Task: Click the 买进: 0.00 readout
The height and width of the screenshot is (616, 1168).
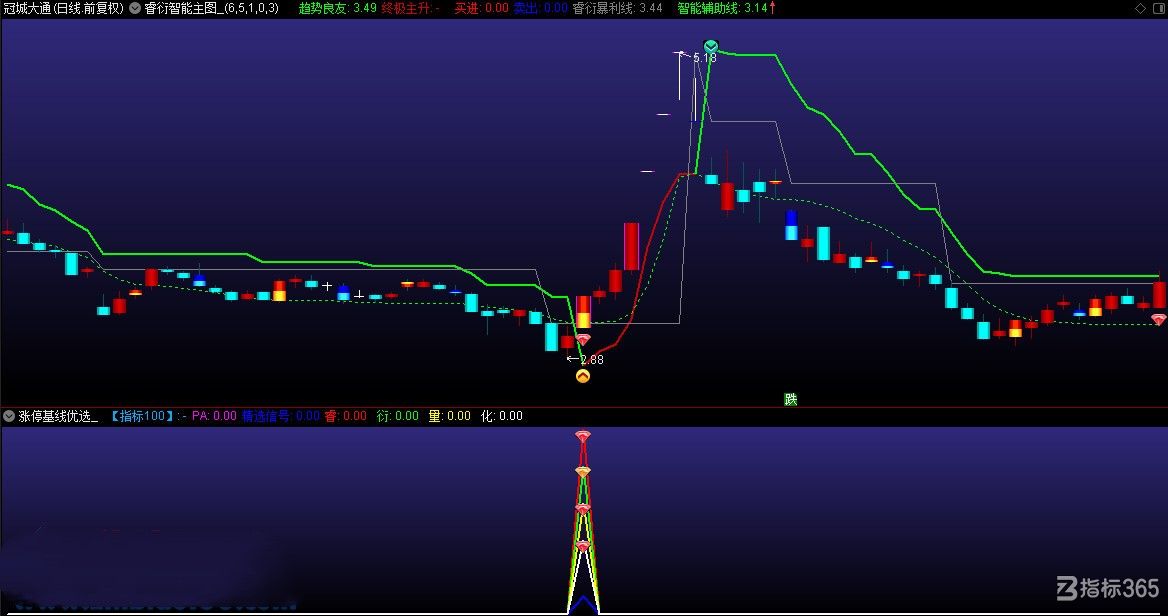Action: (481, 8)
